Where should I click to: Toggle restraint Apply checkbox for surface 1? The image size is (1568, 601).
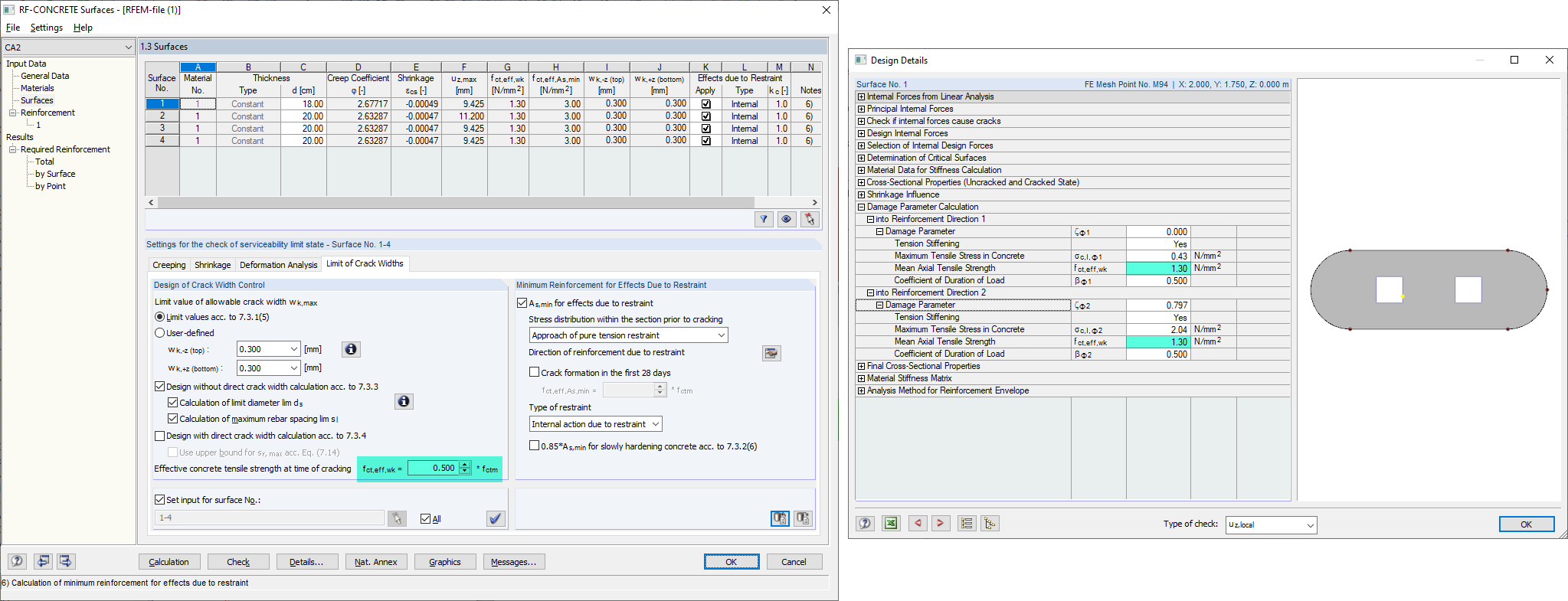[705, 104]
